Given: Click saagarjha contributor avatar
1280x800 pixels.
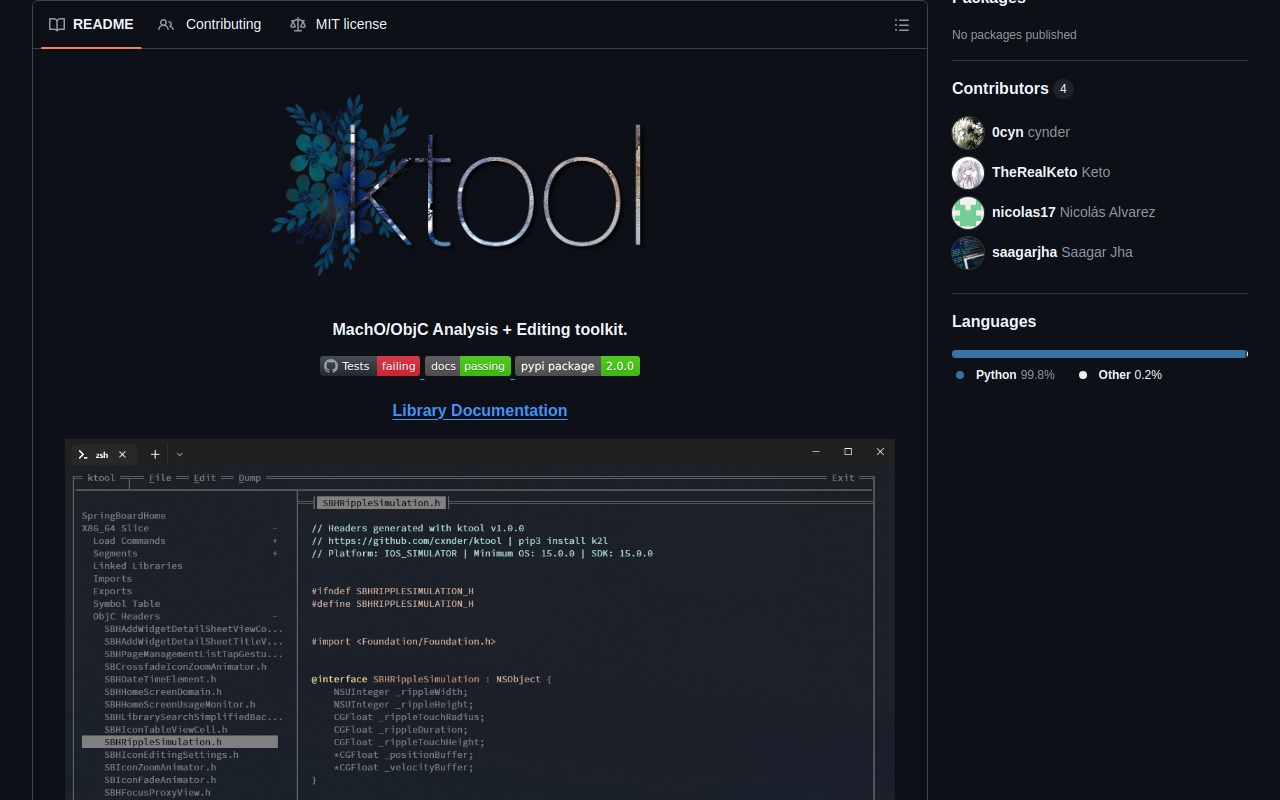Looking at the screenshot, I should click(968, 252).
